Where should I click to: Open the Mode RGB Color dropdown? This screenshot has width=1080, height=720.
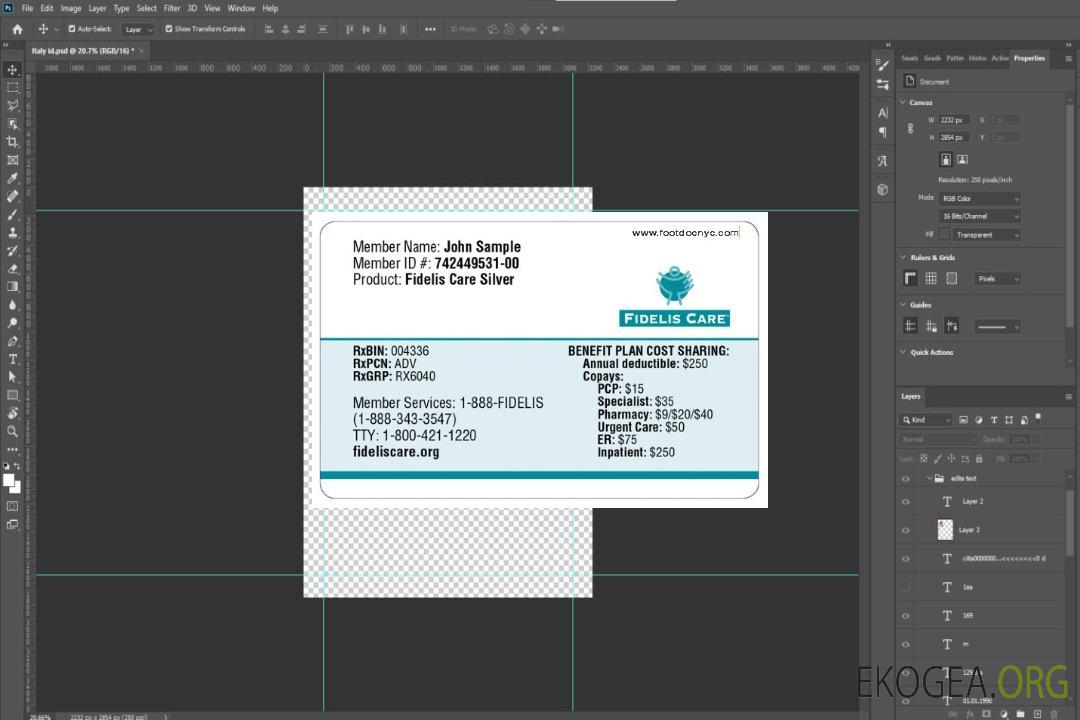click(979, 198)
